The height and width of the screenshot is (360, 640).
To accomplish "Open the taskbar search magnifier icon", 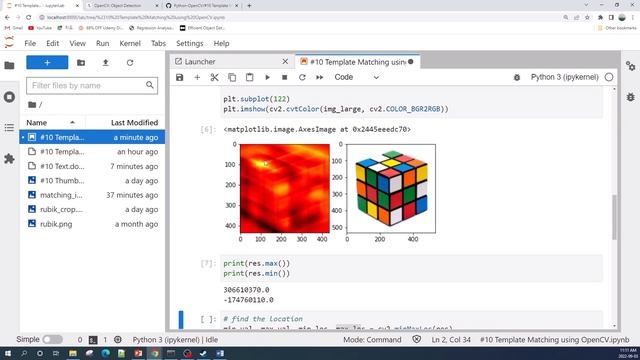I will click(x=24, y=353).
